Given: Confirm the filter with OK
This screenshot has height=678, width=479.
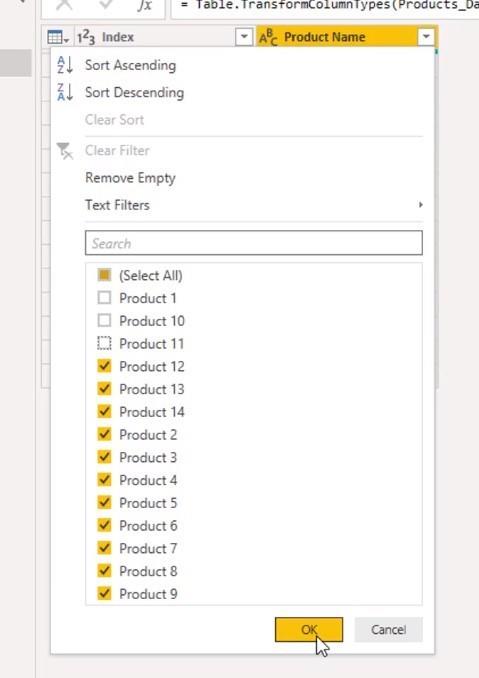Looking at the screenshot, I should (x=309, y=630).
